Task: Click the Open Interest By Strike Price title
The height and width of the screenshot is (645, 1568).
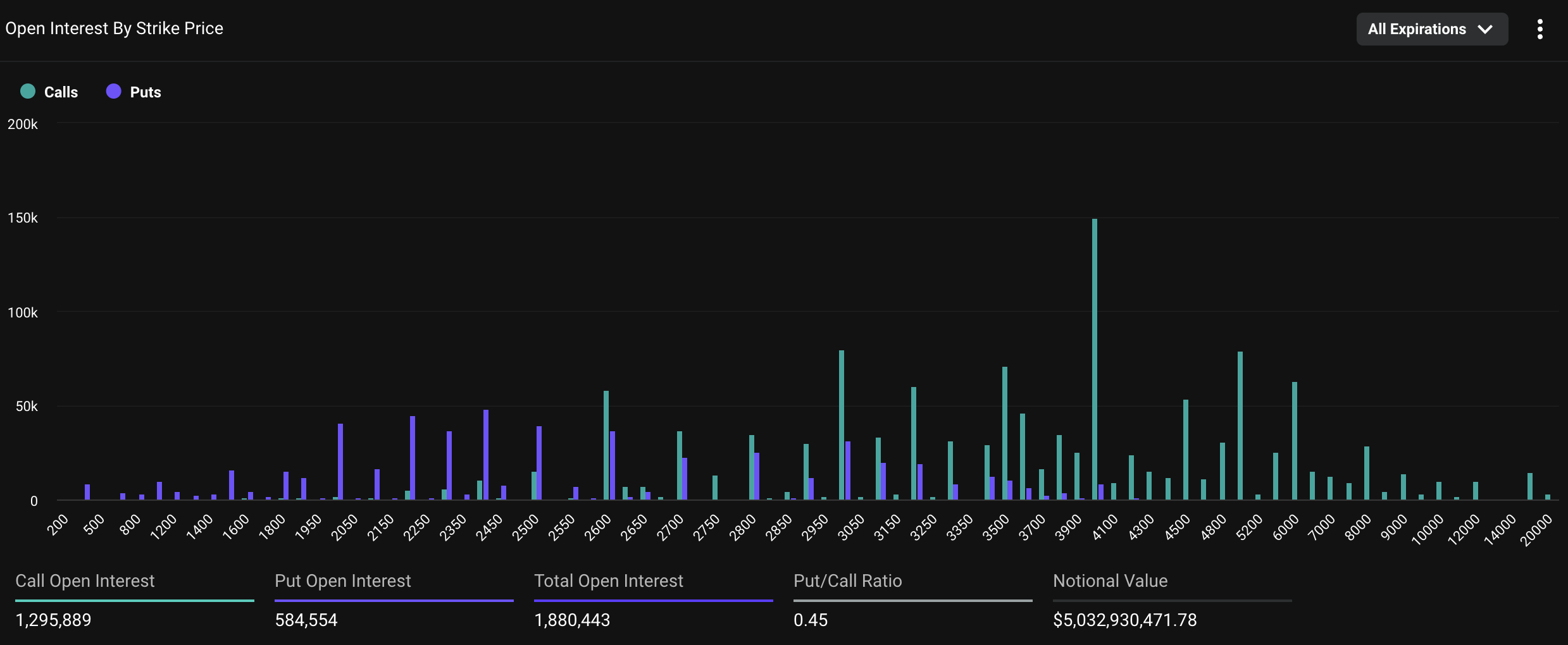Action: click(x=115, y=28)
